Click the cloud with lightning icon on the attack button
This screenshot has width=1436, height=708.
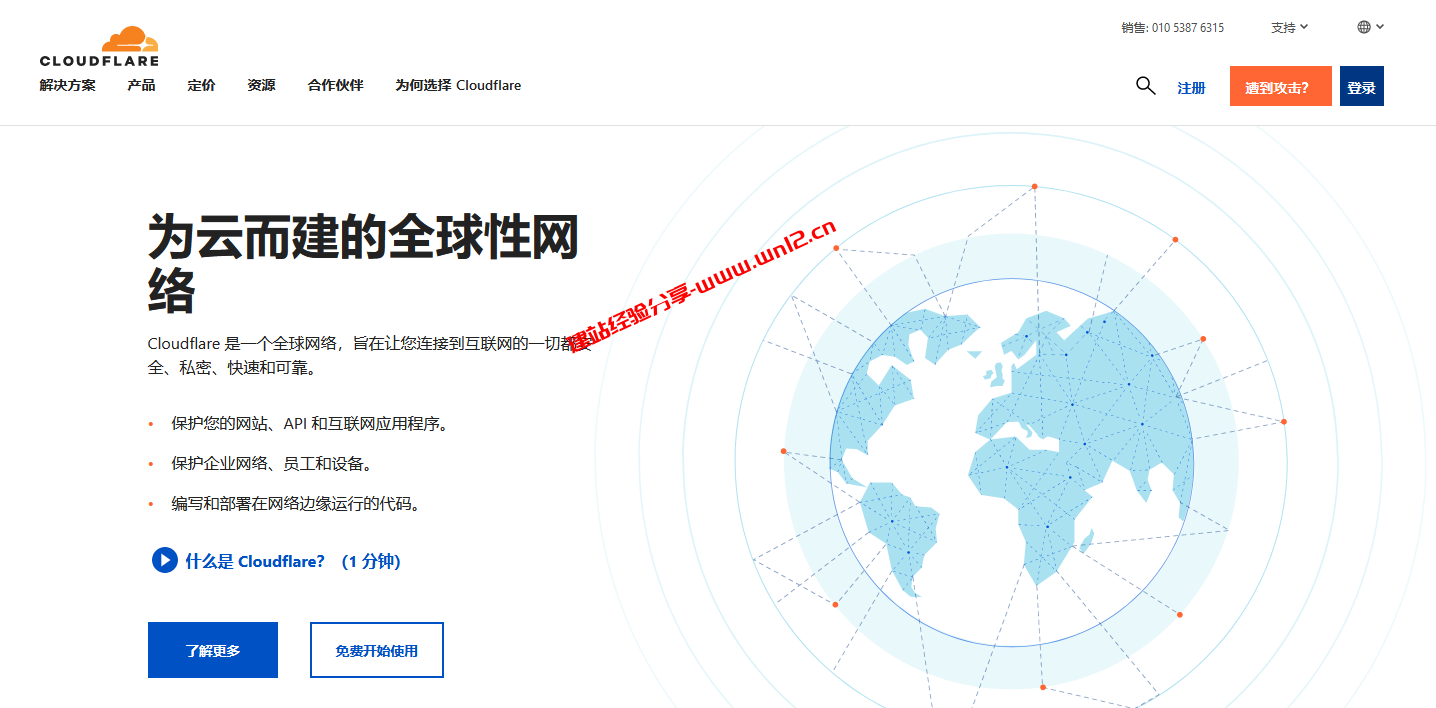1280,86
